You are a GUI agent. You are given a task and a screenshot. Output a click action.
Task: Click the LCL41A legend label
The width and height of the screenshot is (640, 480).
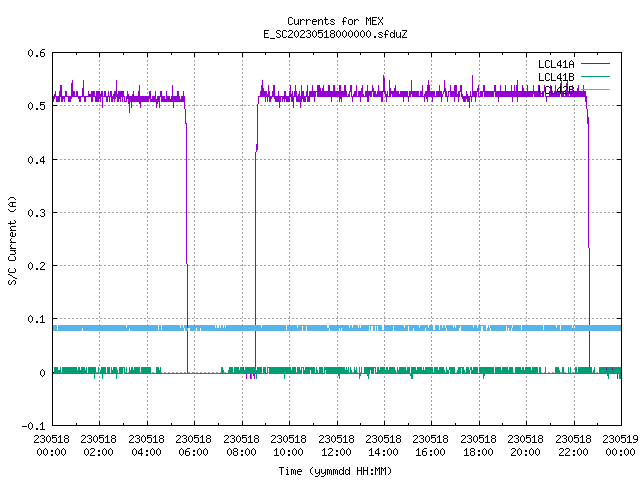[x=556, y=64]
